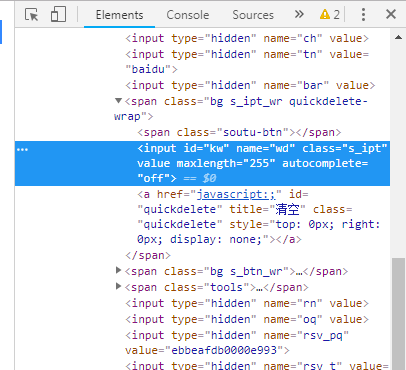Toggle the device toolbar icon
Screen dimensions: 406x370
[x=58, y=15]
